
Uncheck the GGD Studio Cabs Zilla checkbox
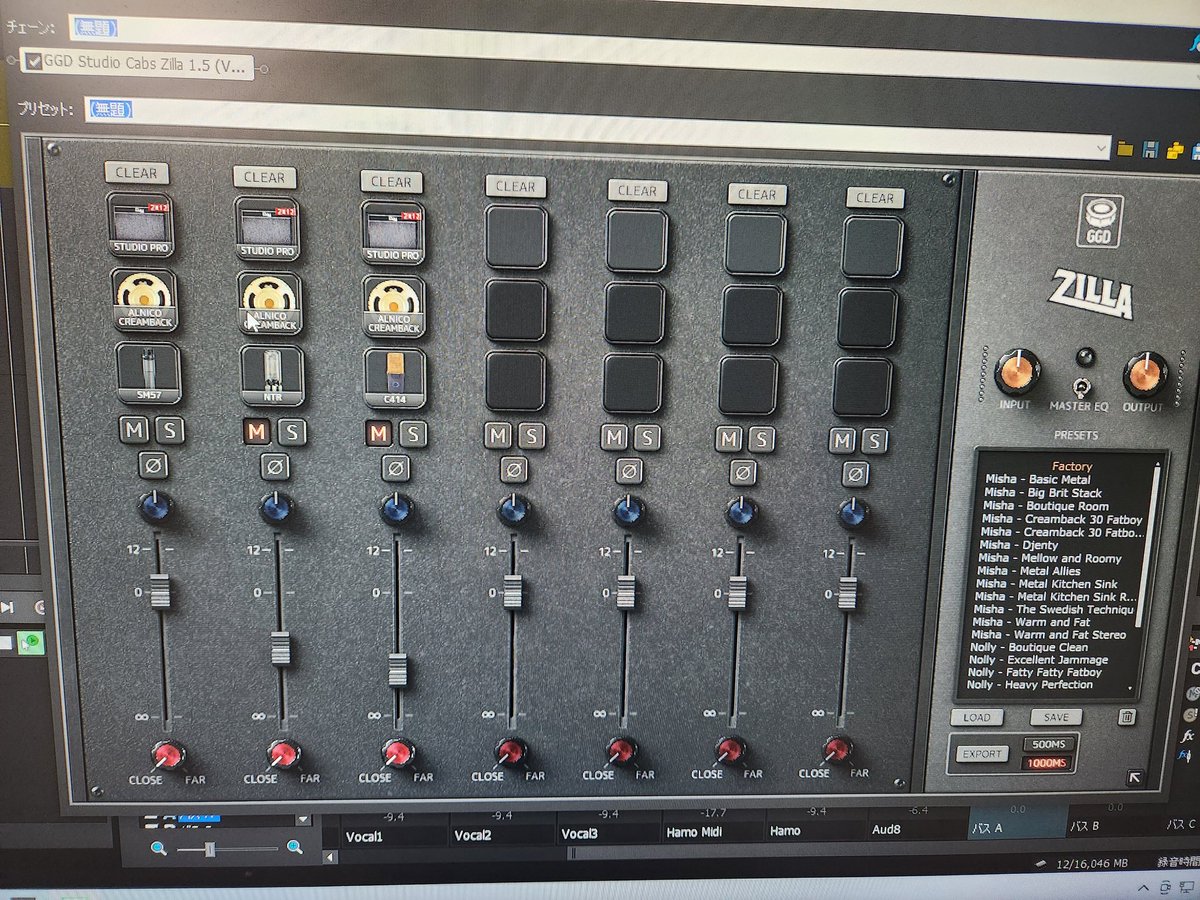tap(36, 60)
